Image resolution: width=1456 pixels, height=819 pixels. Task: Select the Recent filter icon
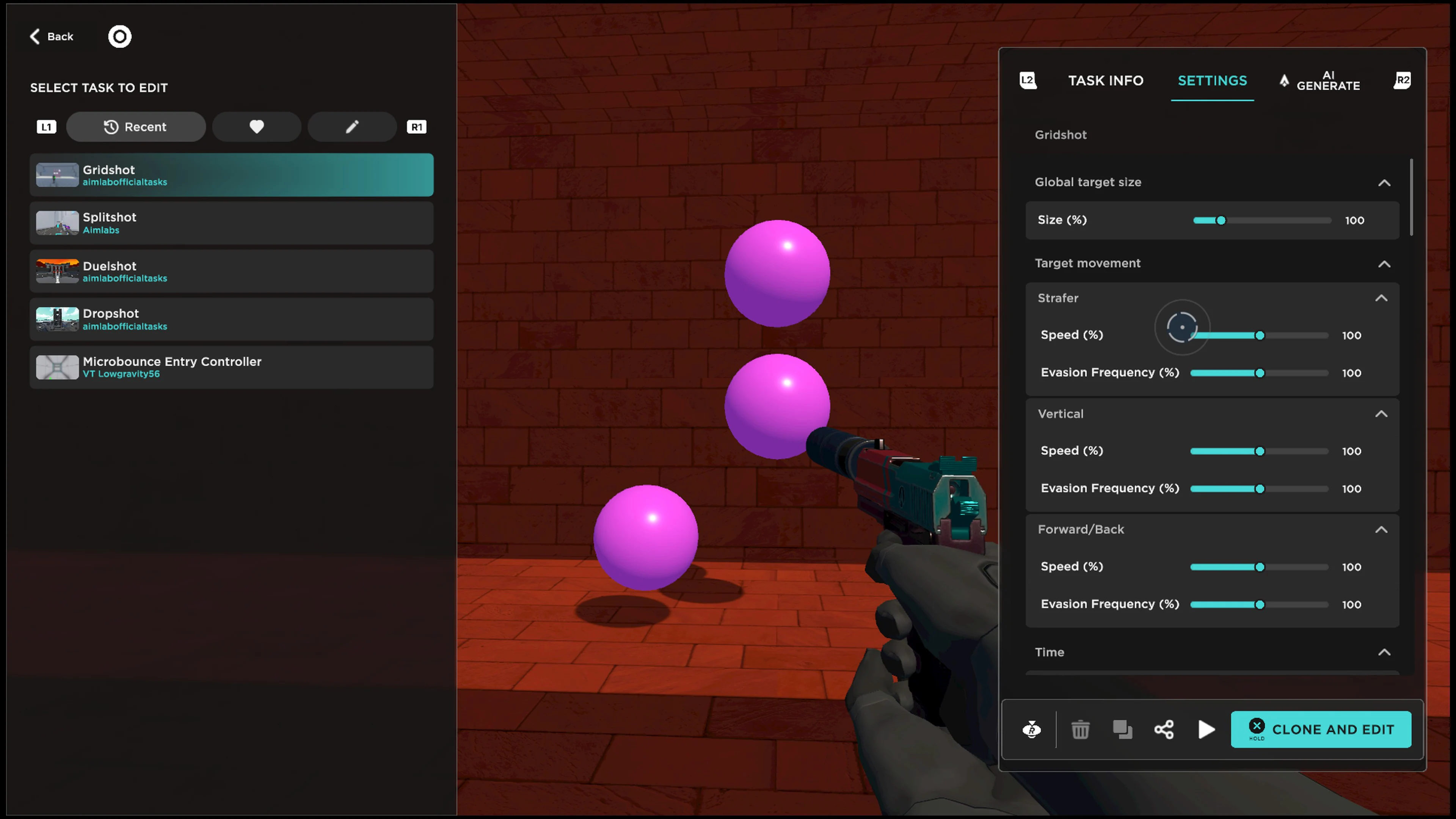tap(136, 127)
